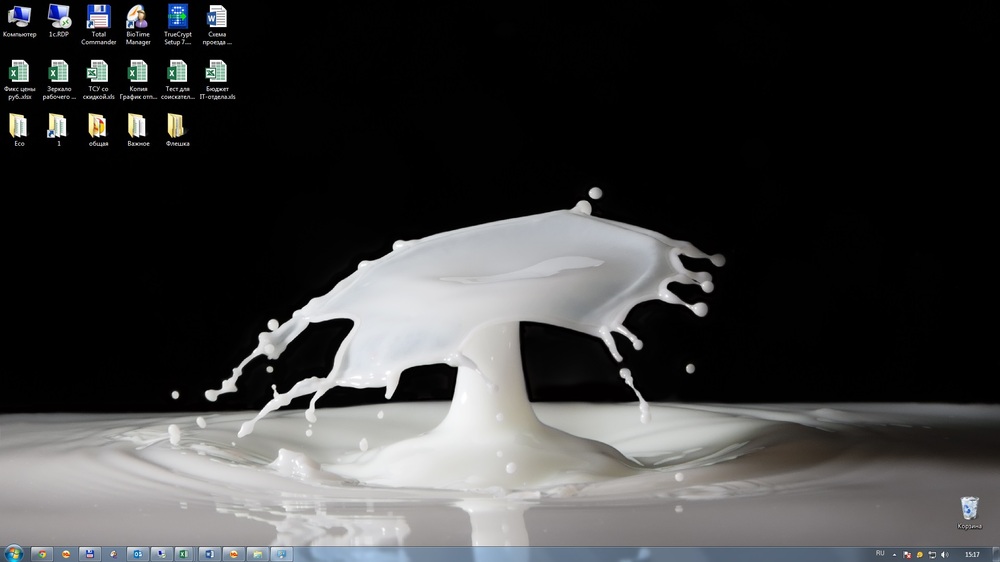Select the Флешка folder on desktop
Screen dimensions: 1000x562
pos(177,126)
